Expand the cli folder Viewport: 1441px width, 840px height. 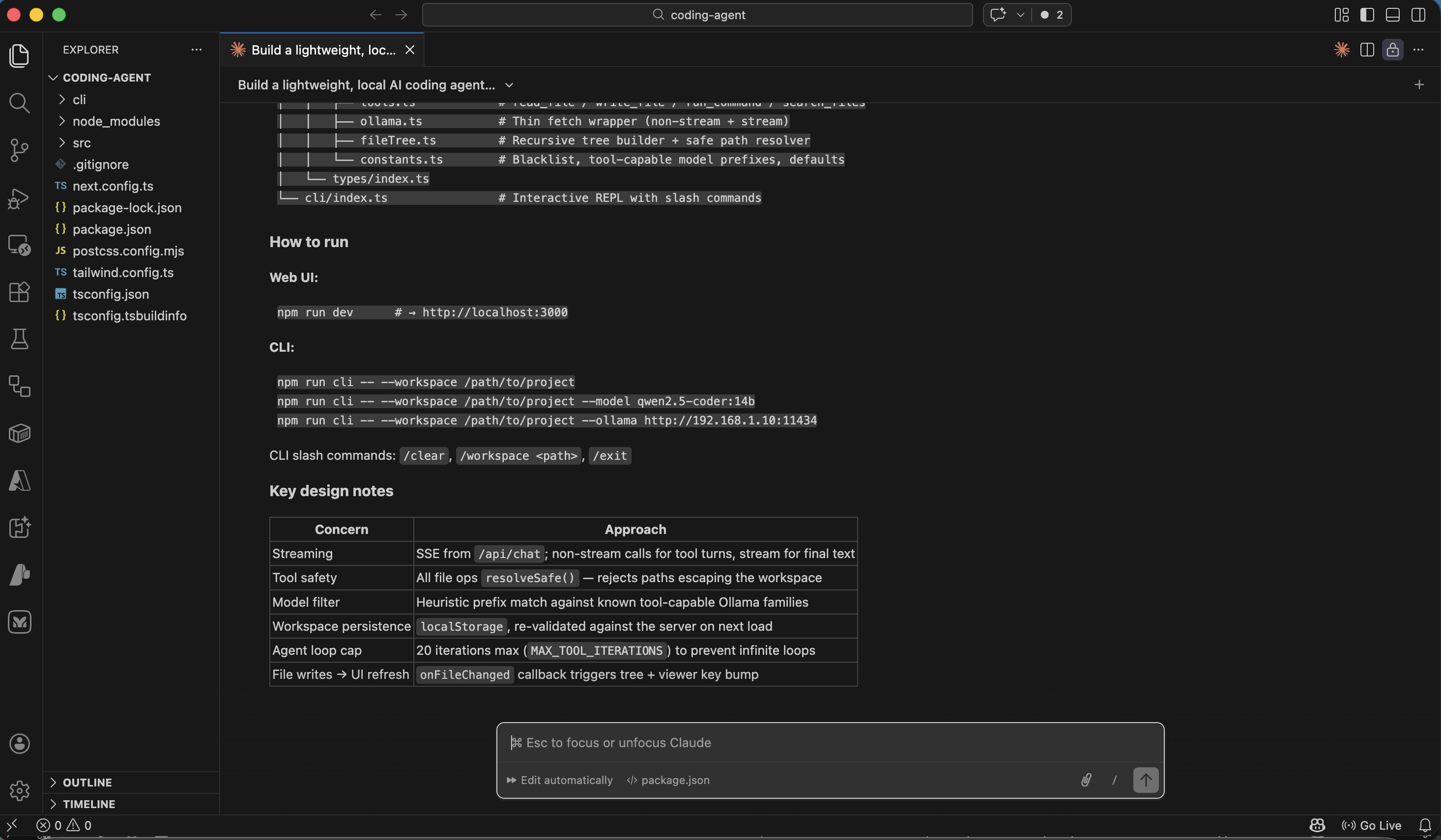click(x=79, y=99)
